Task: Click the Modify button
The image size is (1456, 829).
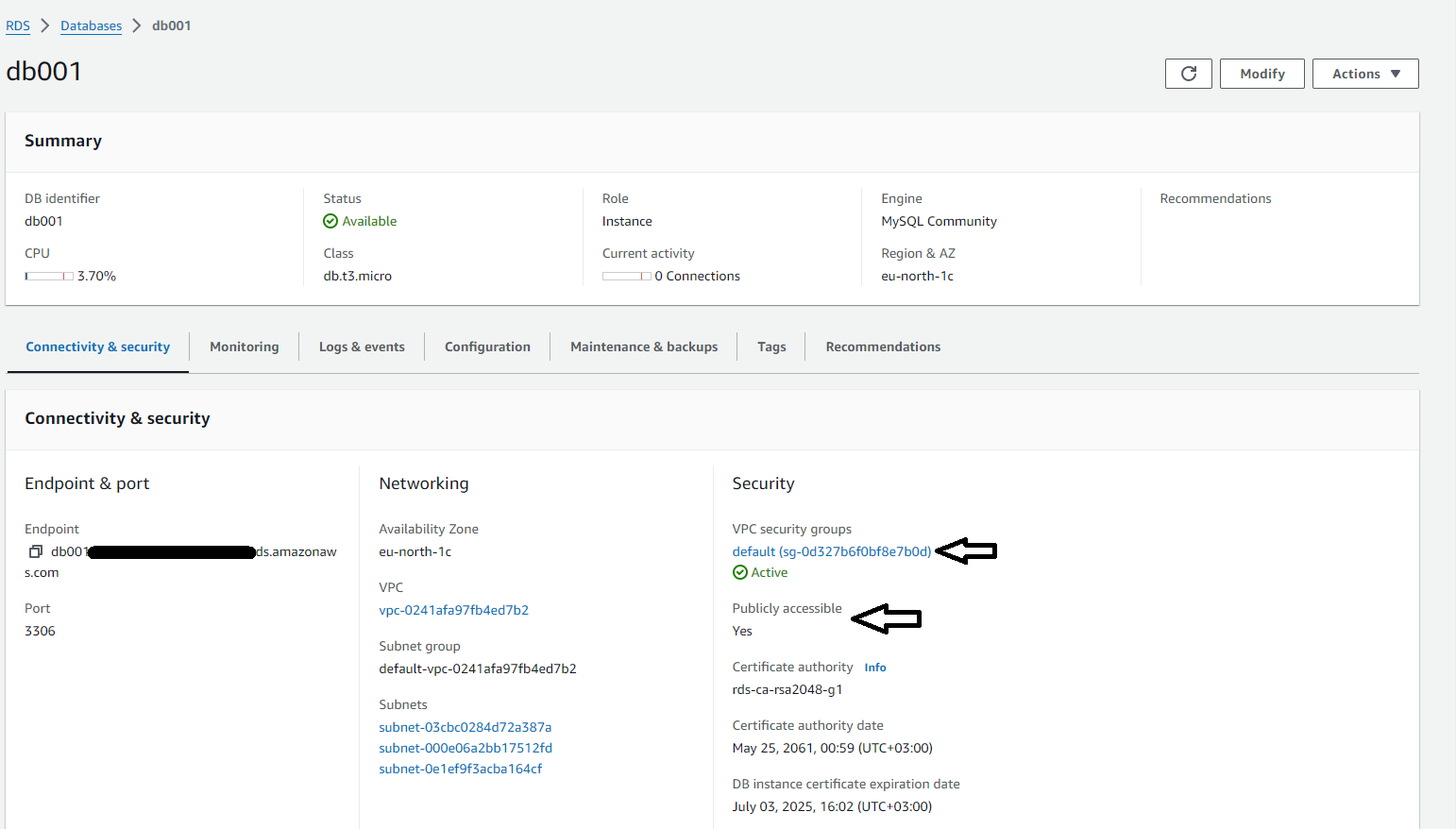Action: click(x=1261, y=73)
